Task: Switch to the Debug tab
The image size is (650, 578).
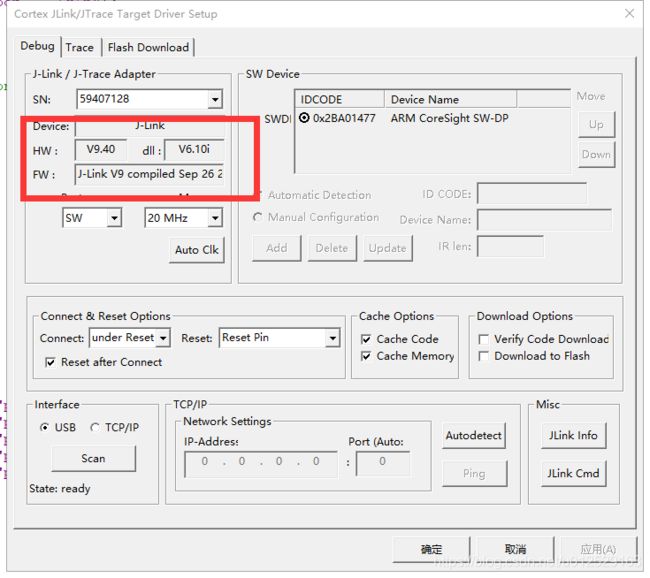Action: pyautogui.click(x=37, y=46)
